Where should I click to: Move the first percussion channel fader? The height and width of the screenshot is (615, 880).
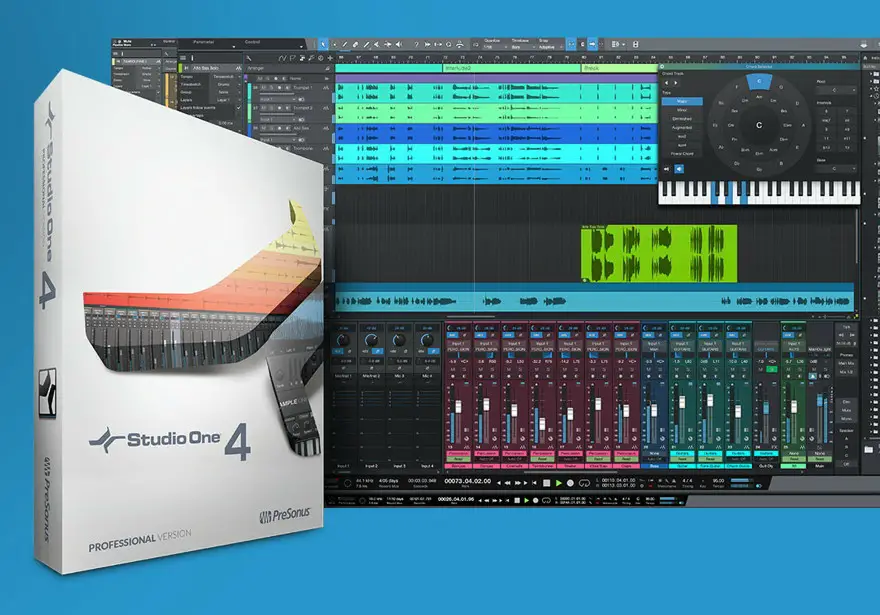click(458, 406)
